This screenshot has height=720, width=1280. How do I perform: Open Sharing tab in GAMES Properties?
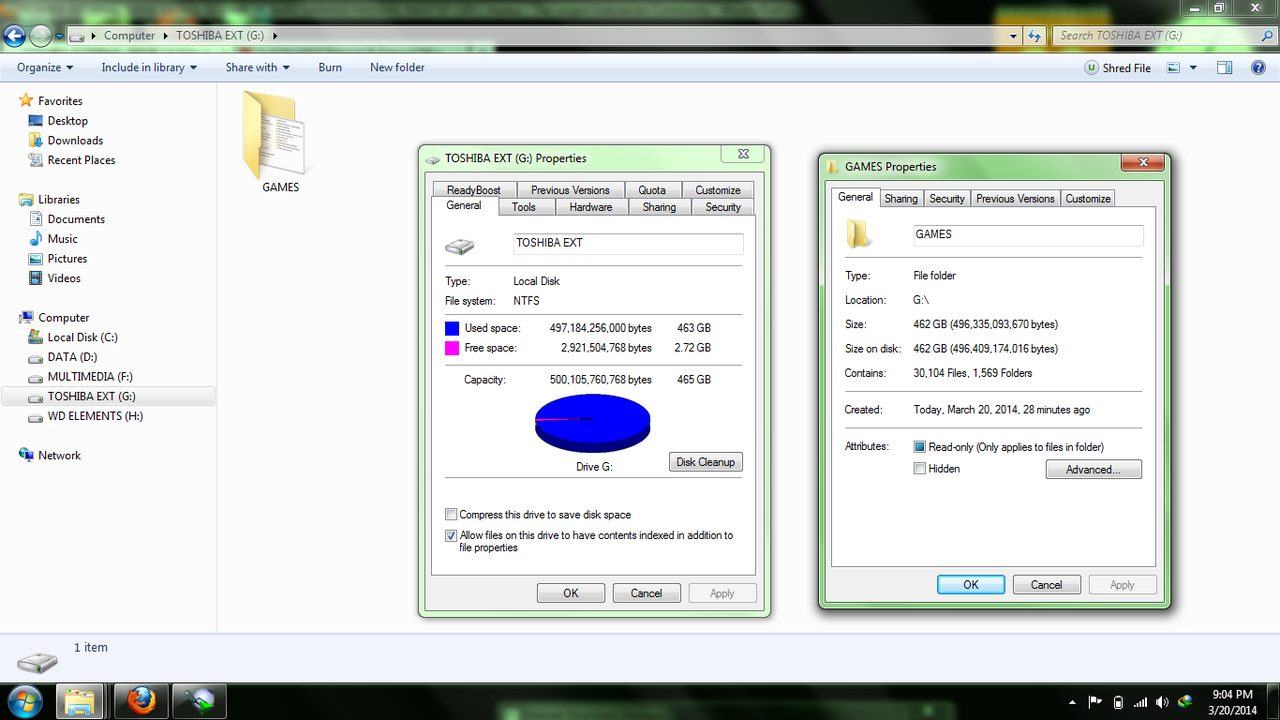[x=901, y=199]
